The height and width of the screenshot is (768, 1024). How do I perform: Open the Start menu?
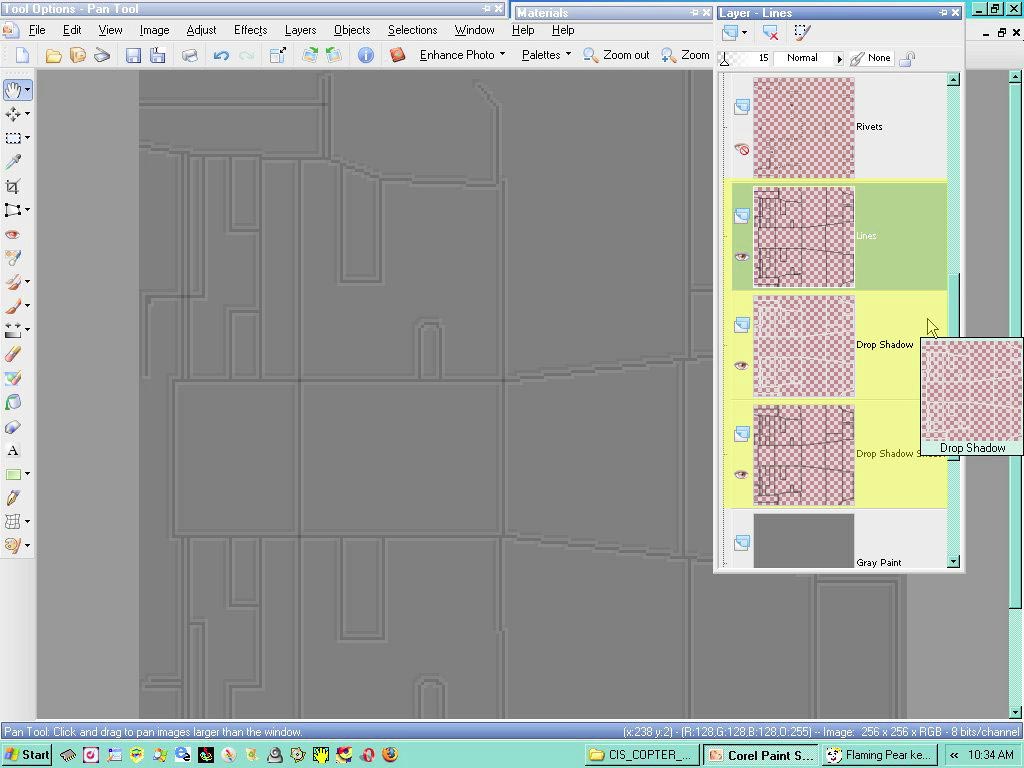[x=27, y=755]
